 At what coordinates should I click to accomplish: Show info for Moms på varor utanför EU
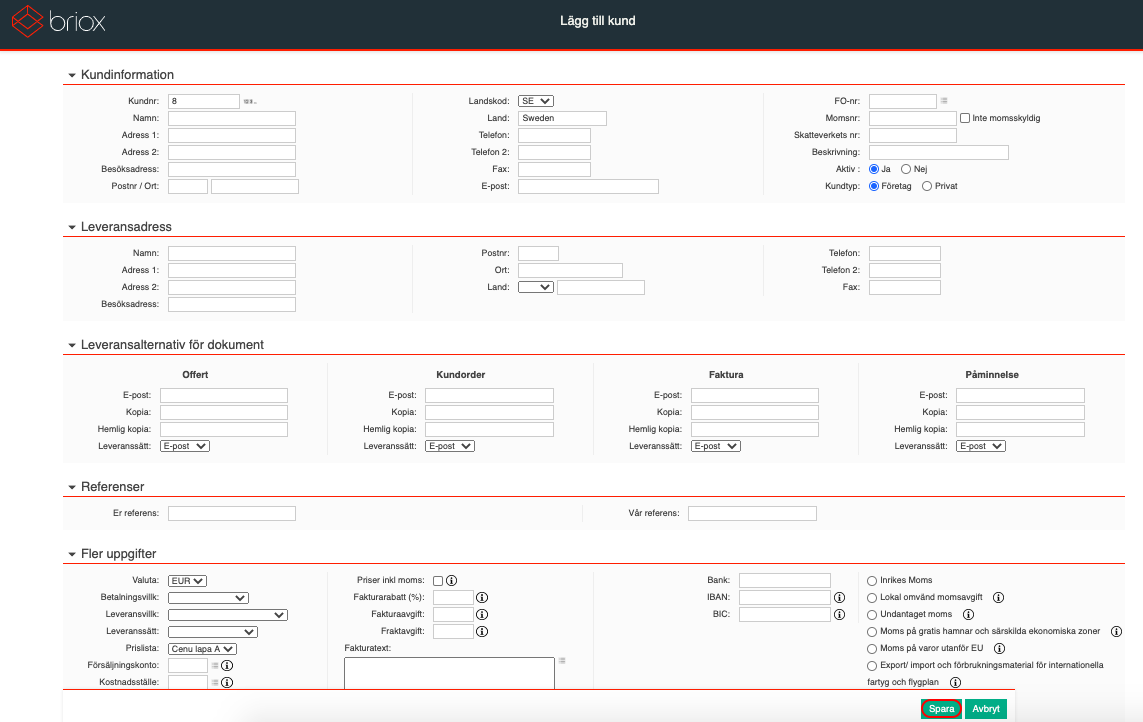(999, 648)
